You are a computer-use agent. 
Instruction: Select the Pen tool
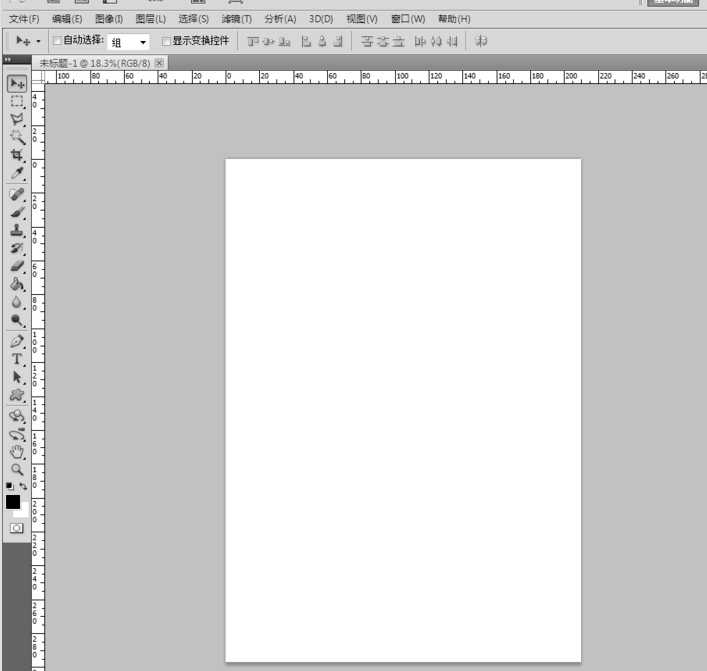[17, 341]
